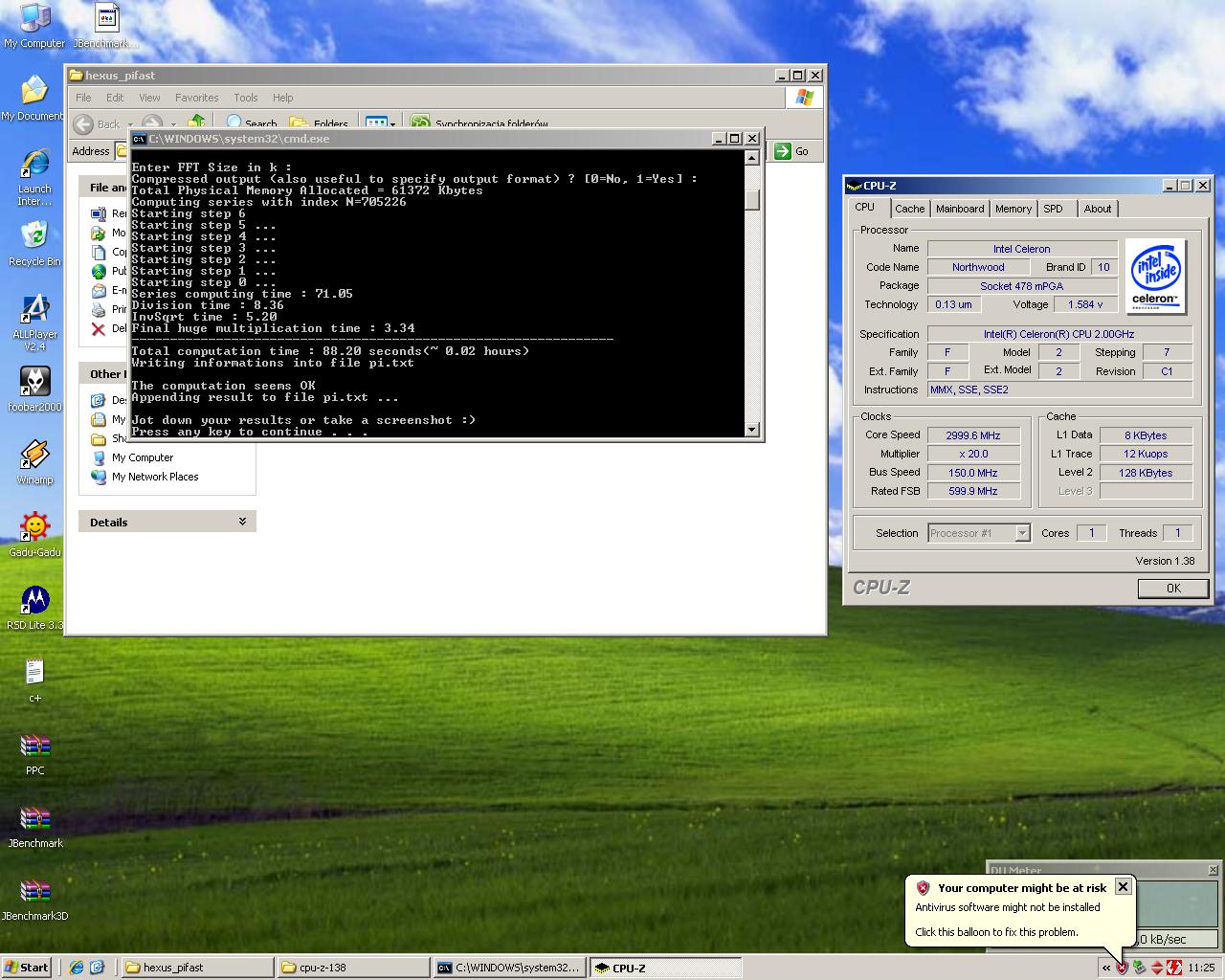Expand the Details panel chevron
The height and width of the screenshot is (980, 1225).
point(242,522)
